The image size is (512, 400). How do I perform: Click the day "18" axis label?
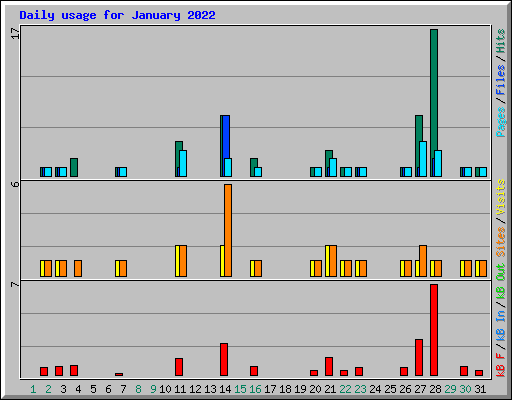coord(285,389)
